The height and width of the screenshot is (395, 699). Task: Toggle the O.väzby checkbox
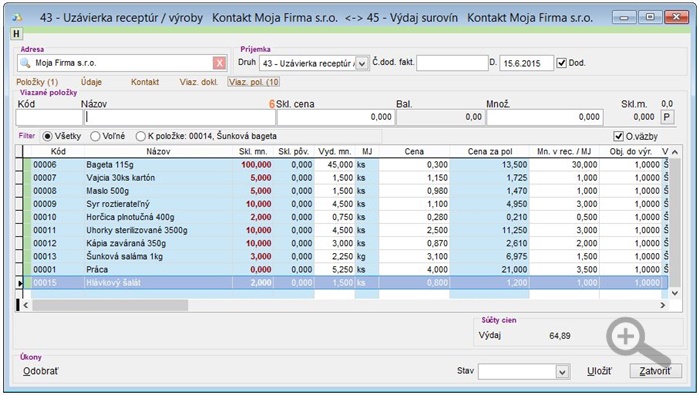pos(618,136)
